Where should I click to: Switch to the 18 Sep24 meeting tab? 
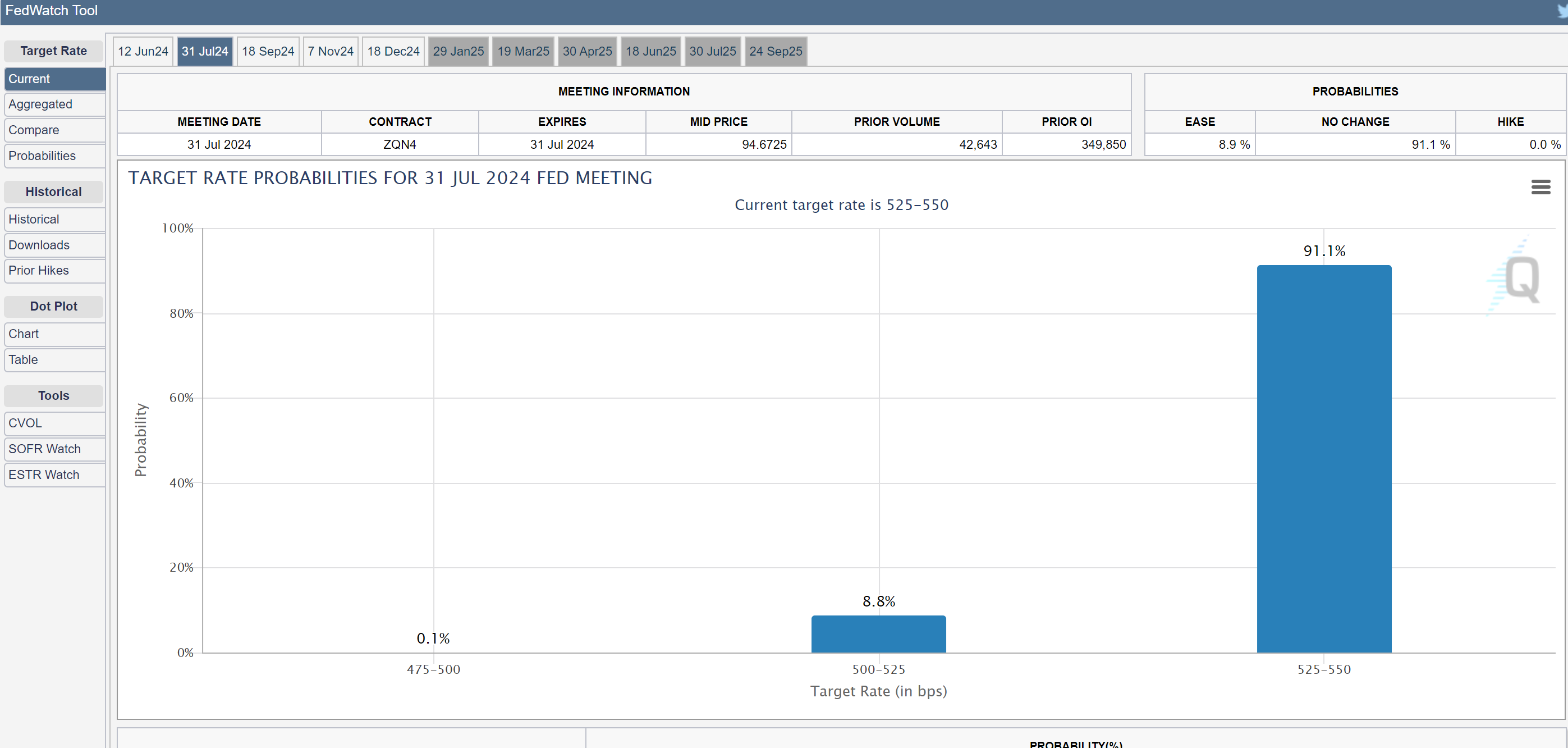[268, 51]
